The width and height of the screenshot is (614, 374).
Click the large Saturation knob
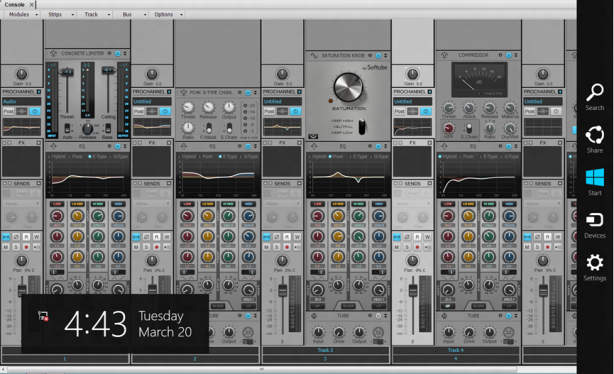tap(348, 87)
